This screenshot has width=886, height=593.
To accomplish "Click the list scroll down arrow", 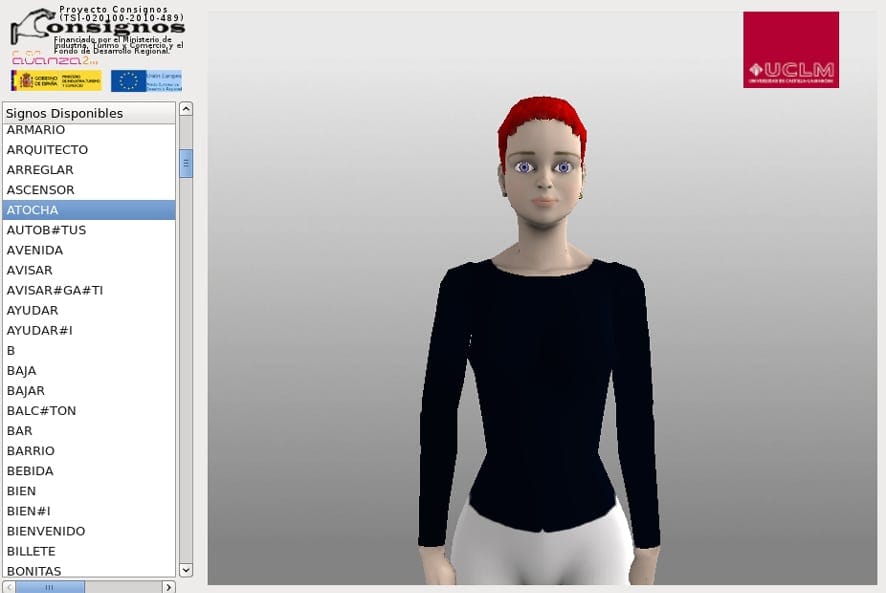I will (x=186, y=569).
